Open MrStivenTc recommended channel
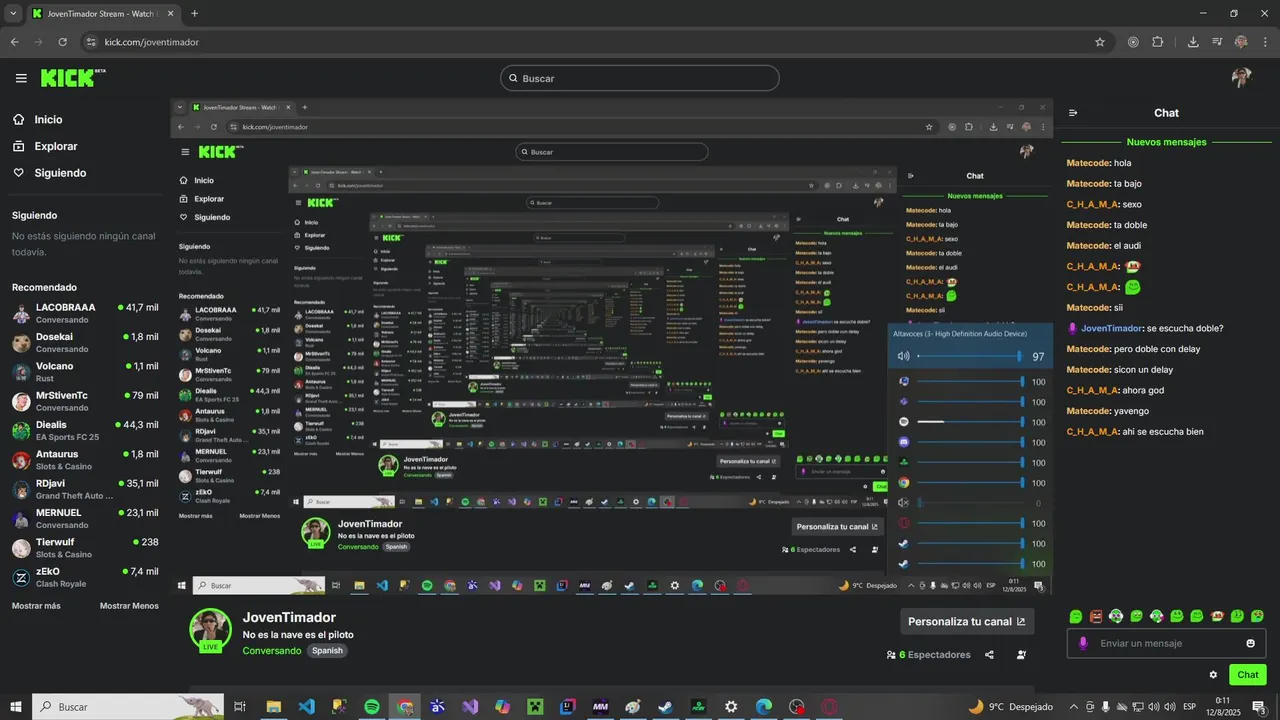 (x=85, y=401)
